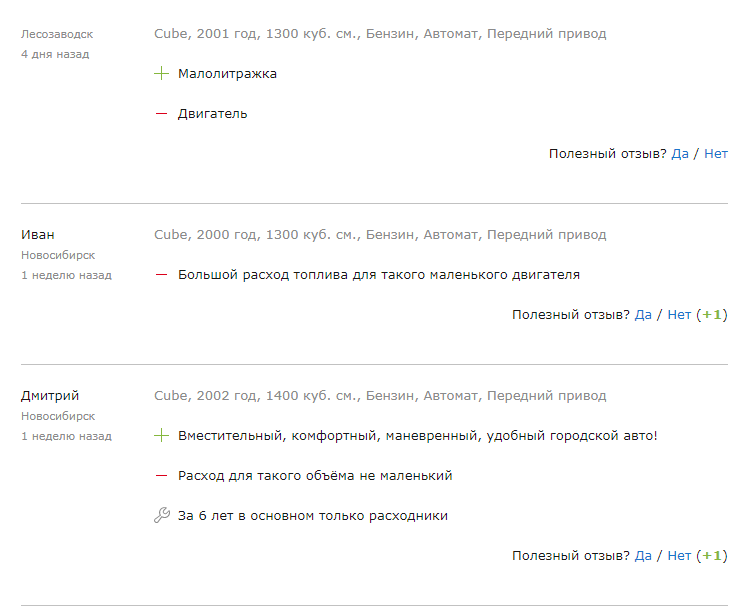Click the reviewer name Иван
This screenshot has width=756, height=613.
pos(38,235)
